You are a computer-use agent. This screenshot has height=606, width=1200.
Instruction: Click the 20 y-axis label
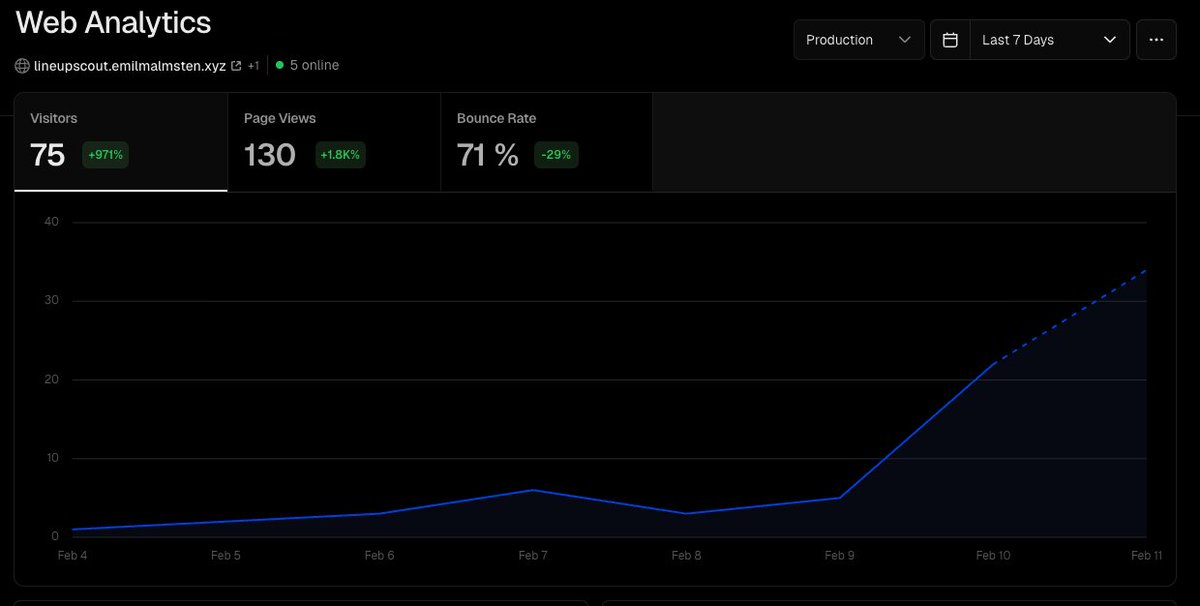click(52, 380)
